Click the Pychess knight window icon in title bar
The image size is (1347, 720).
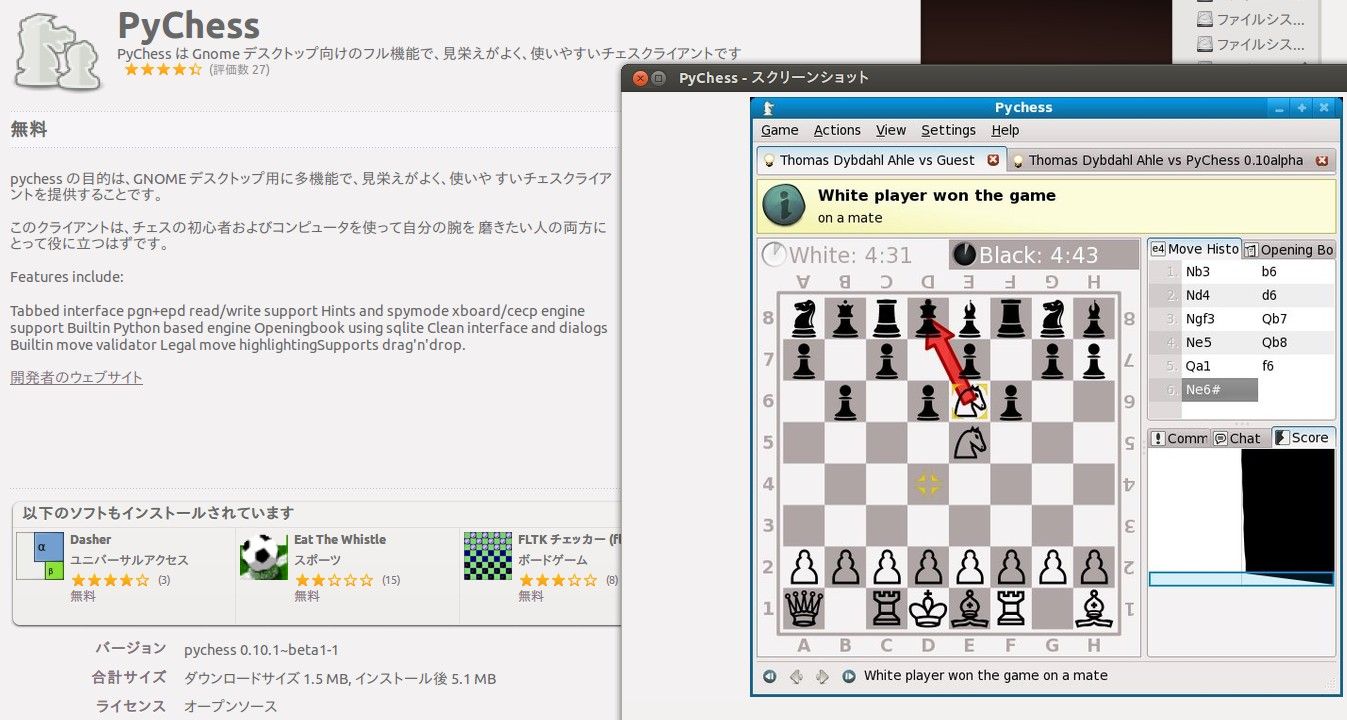pos(770,107)
